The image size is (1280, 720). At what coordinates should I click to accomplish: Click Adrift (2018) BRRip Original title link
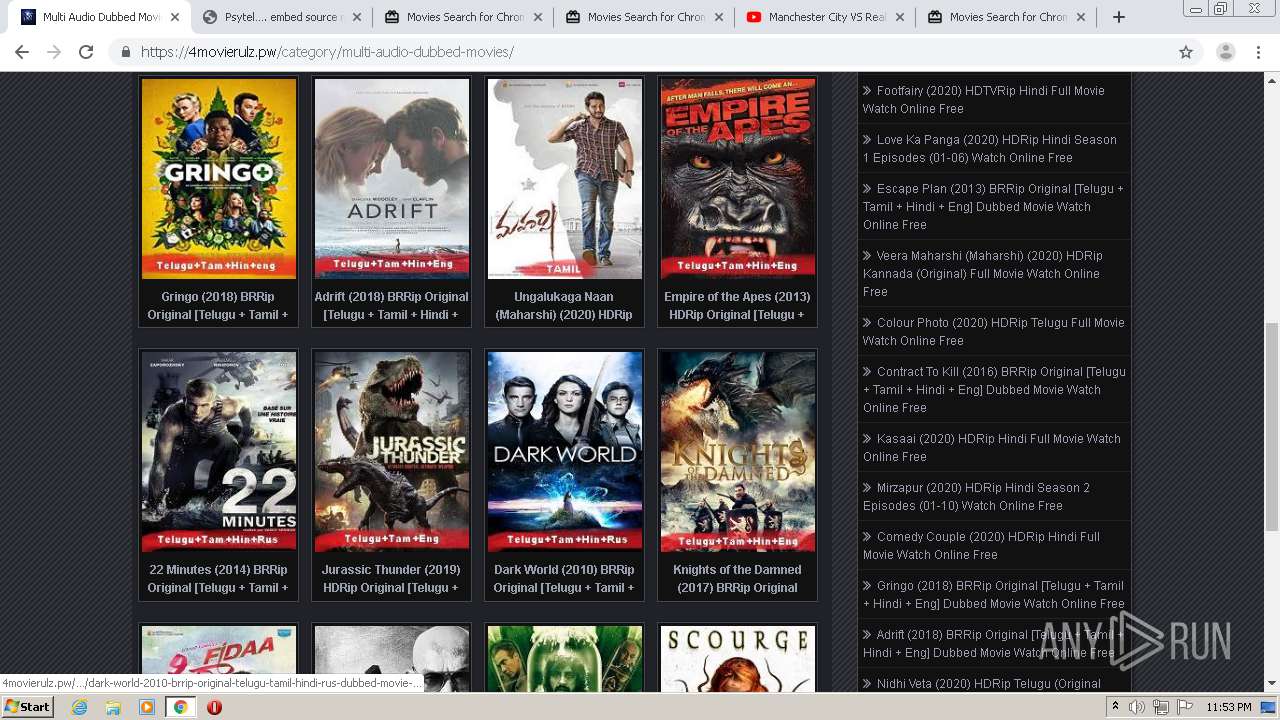click(392, 305)
